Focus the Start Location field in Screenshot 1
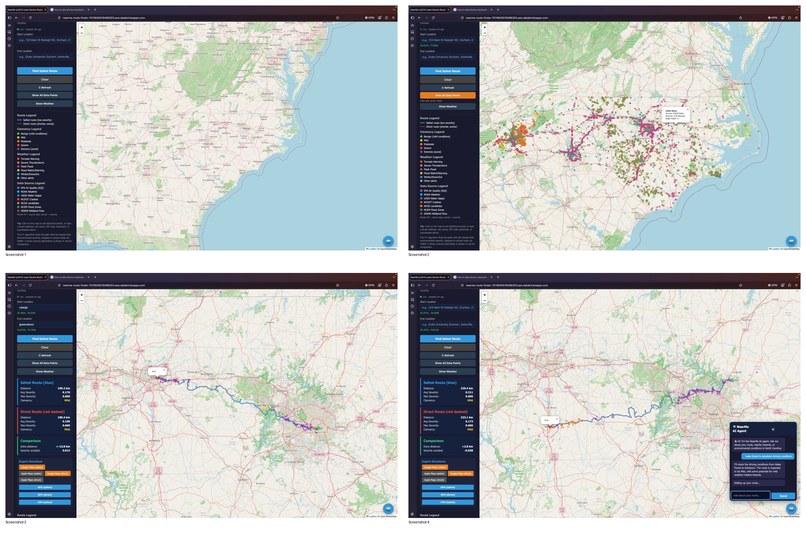The width and height of the screenshot is (806, 535). 45,40
